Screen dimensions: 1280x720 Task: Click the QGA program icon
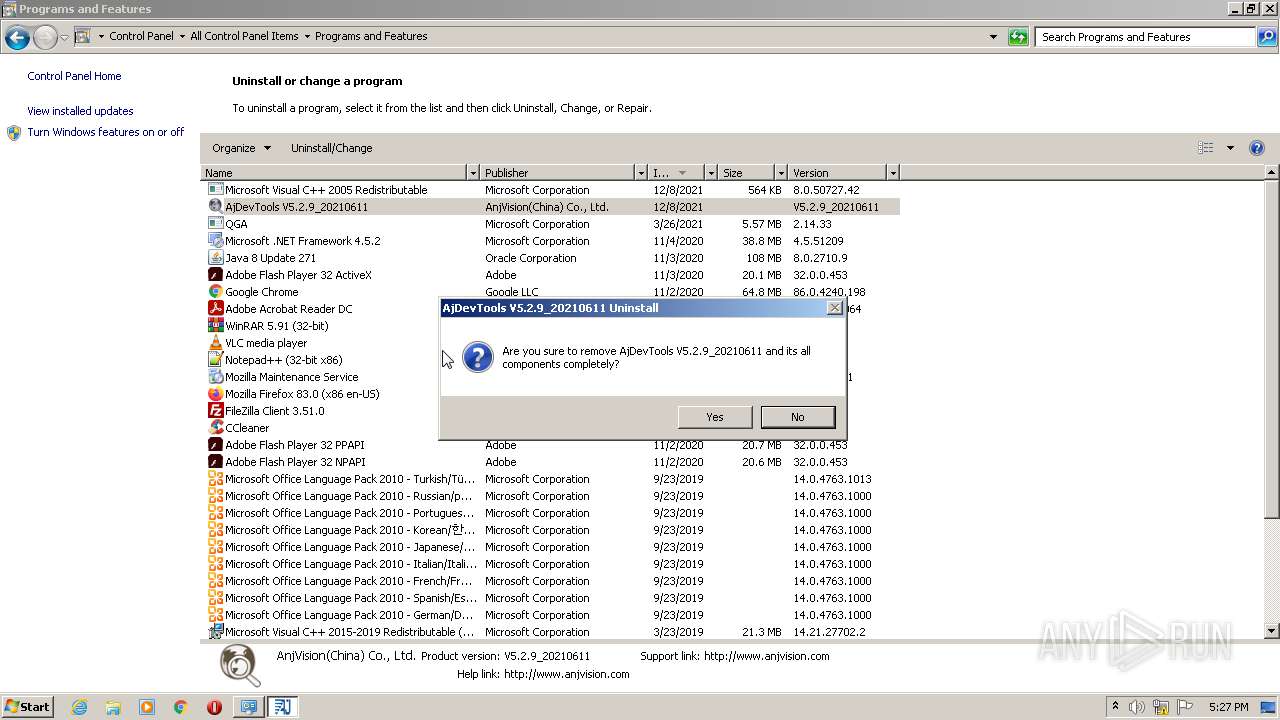click(215, 223)
